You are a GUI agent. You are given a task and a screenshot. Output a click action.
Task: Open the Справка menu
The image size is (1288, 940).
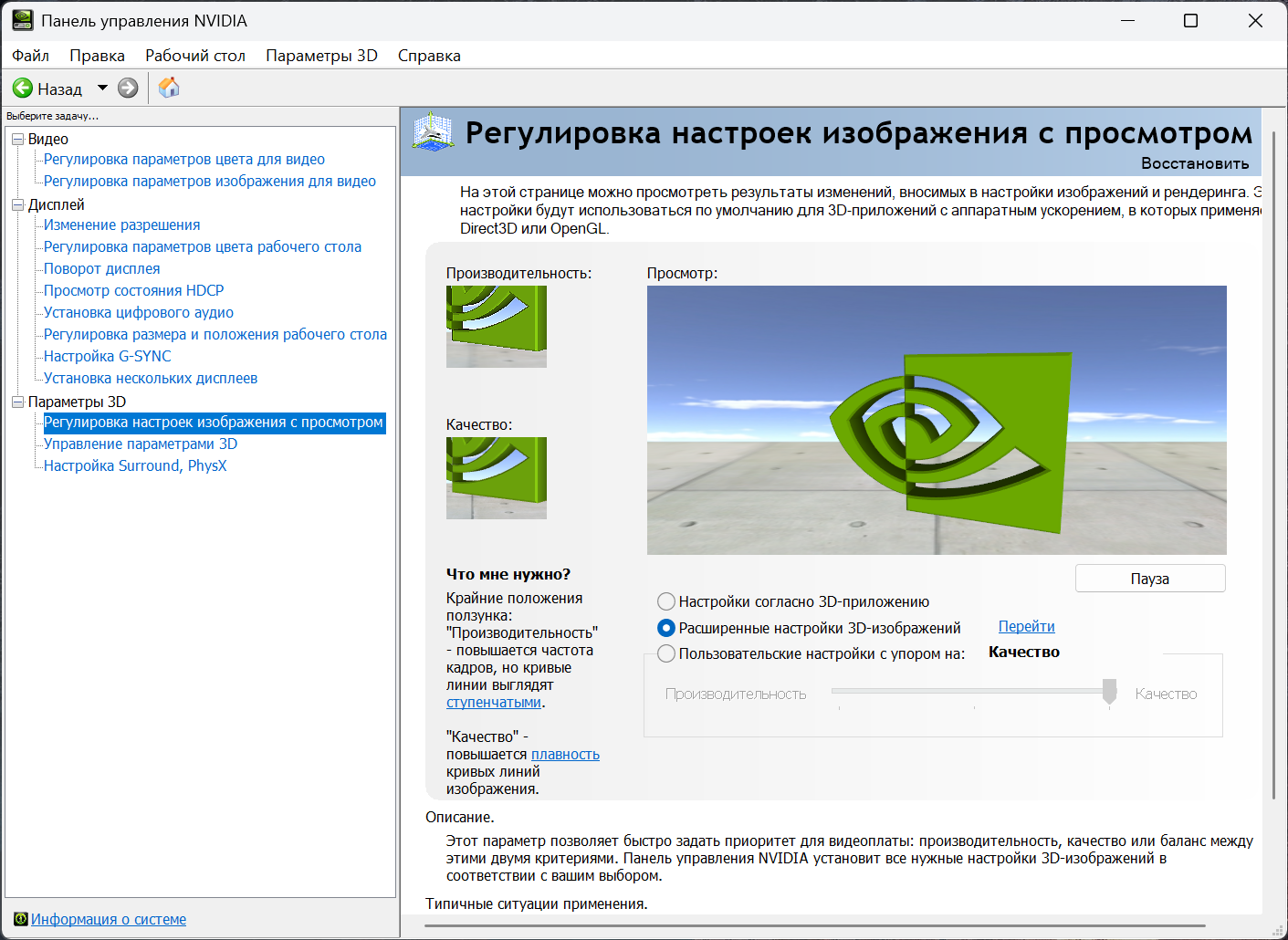[429, 56]
